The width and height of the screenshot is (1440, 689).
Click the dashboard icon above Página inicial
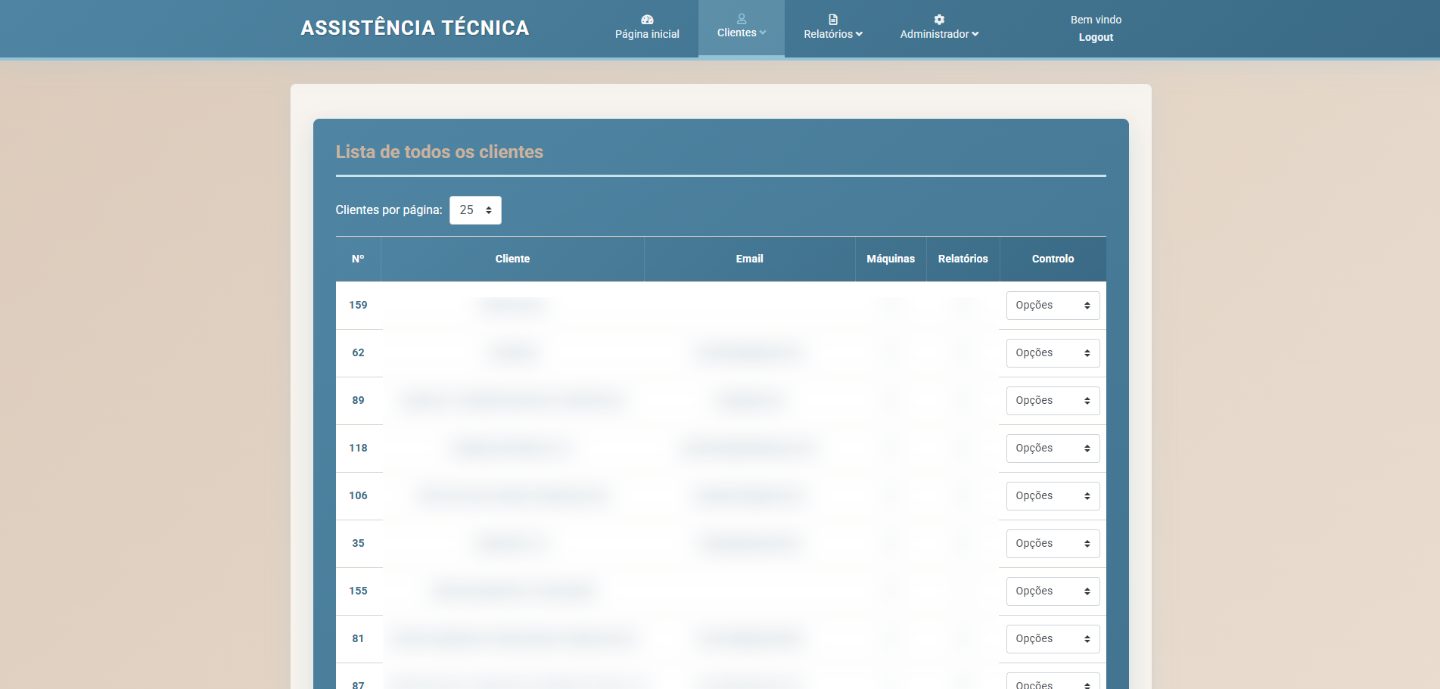coord(647,20)
